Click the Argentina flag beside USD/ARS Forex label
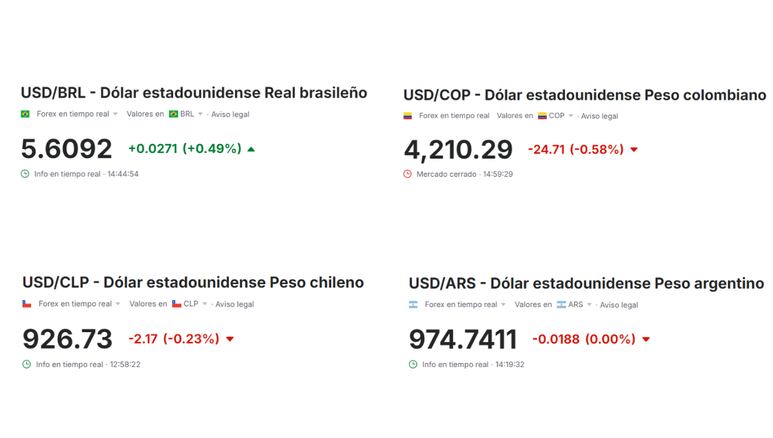The height and width of the screenshot is (438, 773). point(413,305)
